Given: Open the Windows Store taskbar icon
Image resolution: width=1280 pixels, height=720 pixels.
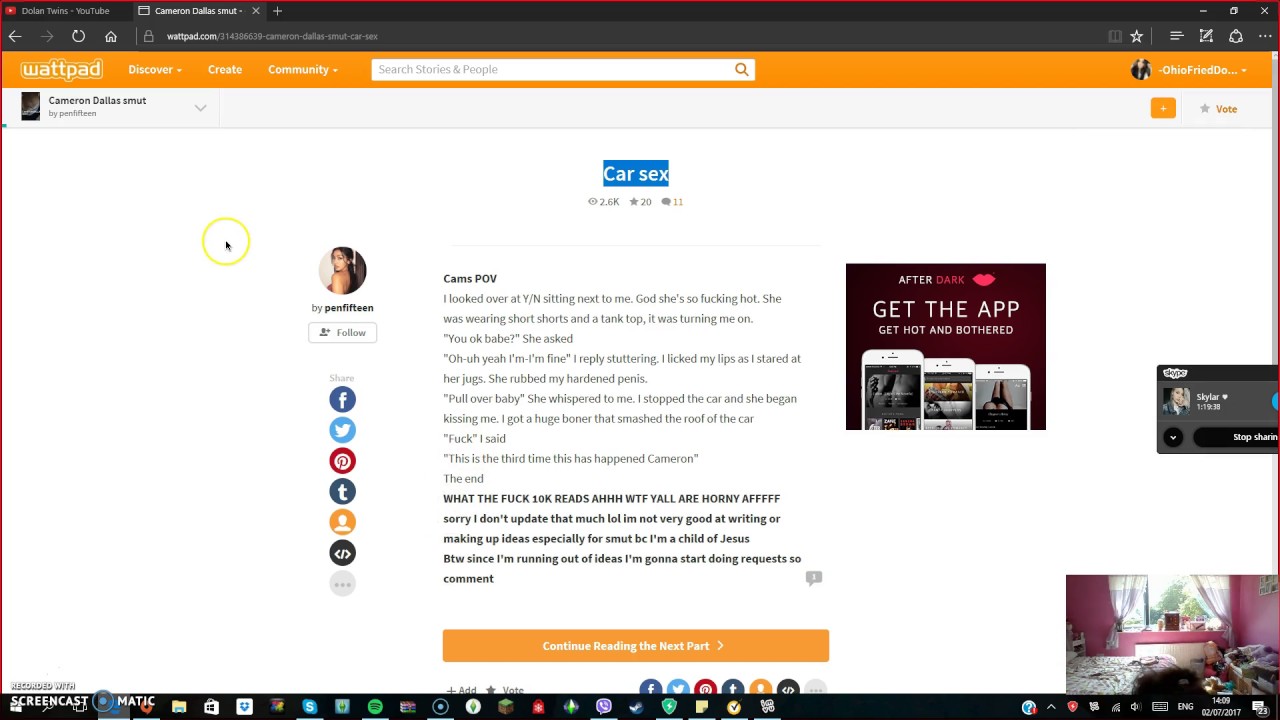Looking at the screenshot, I should (212, 707).
